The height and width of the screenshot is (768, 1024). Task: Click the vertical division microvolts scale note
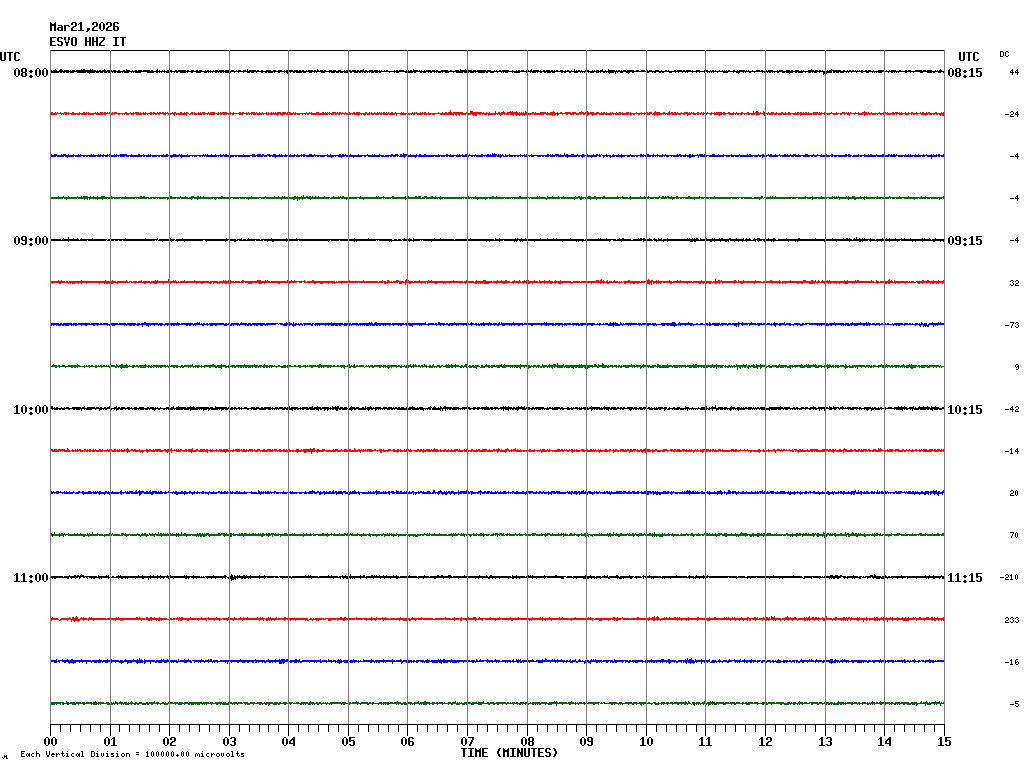(132, 754)
